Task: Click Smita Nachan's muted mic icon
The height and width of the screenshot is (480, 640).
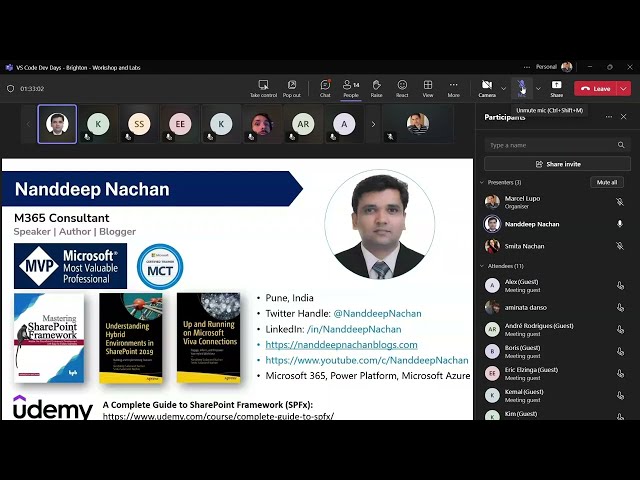Action: [x=620, y=246]
